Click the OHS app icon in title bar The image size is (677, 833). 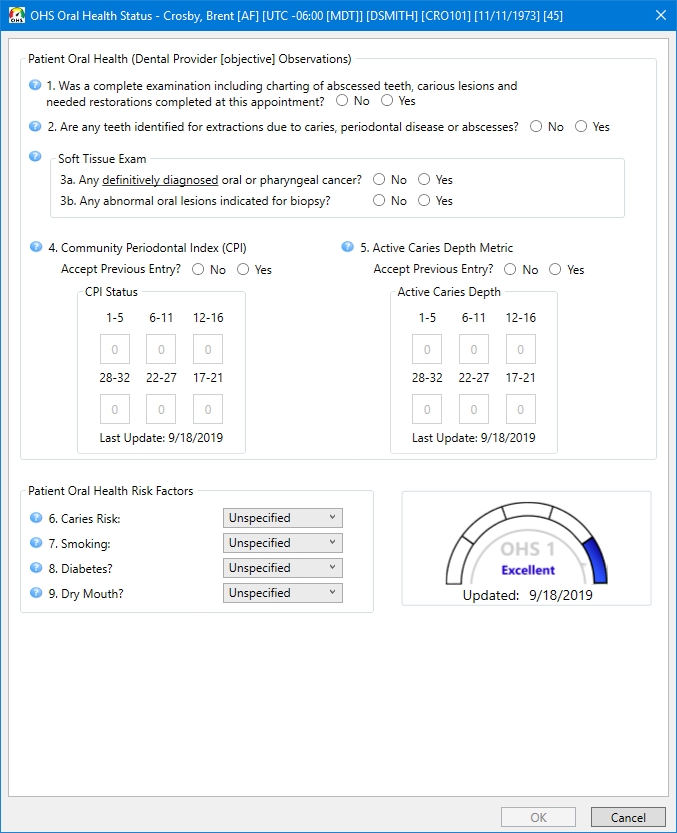[17, 15]
